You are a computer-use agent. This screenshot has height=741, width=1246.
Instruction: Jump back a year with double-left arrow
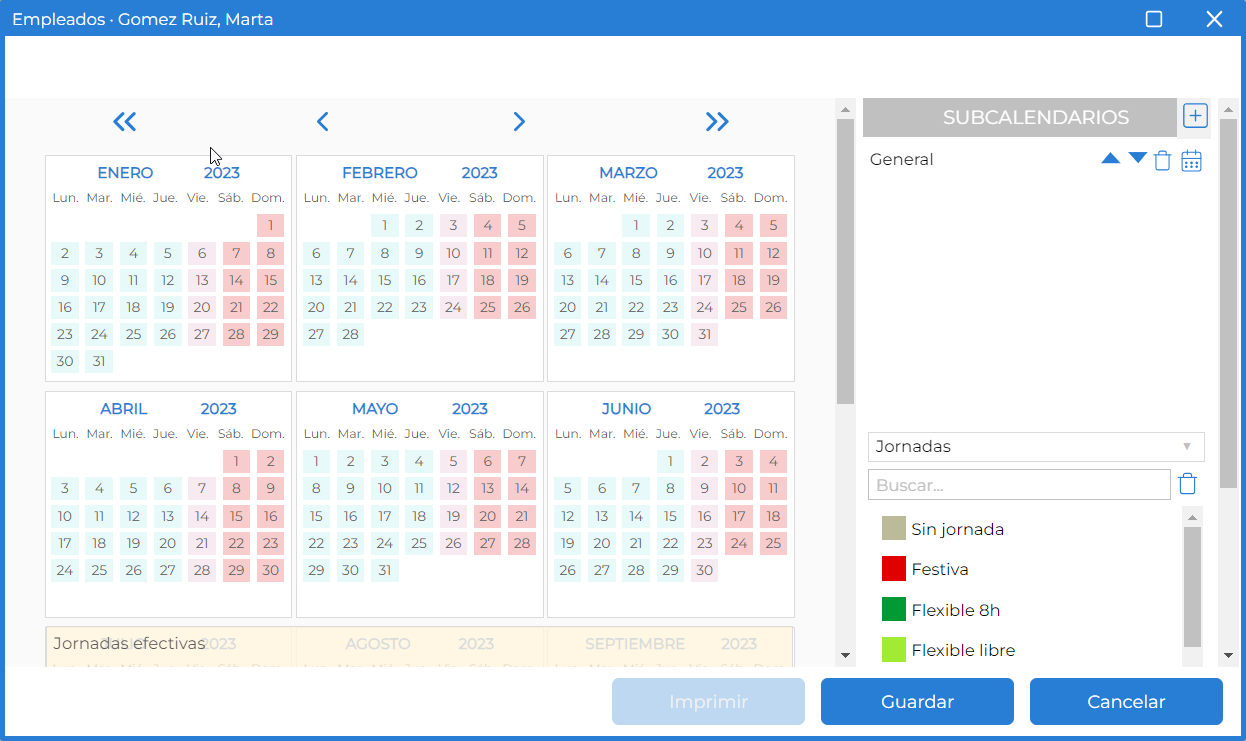pos(124,122)
